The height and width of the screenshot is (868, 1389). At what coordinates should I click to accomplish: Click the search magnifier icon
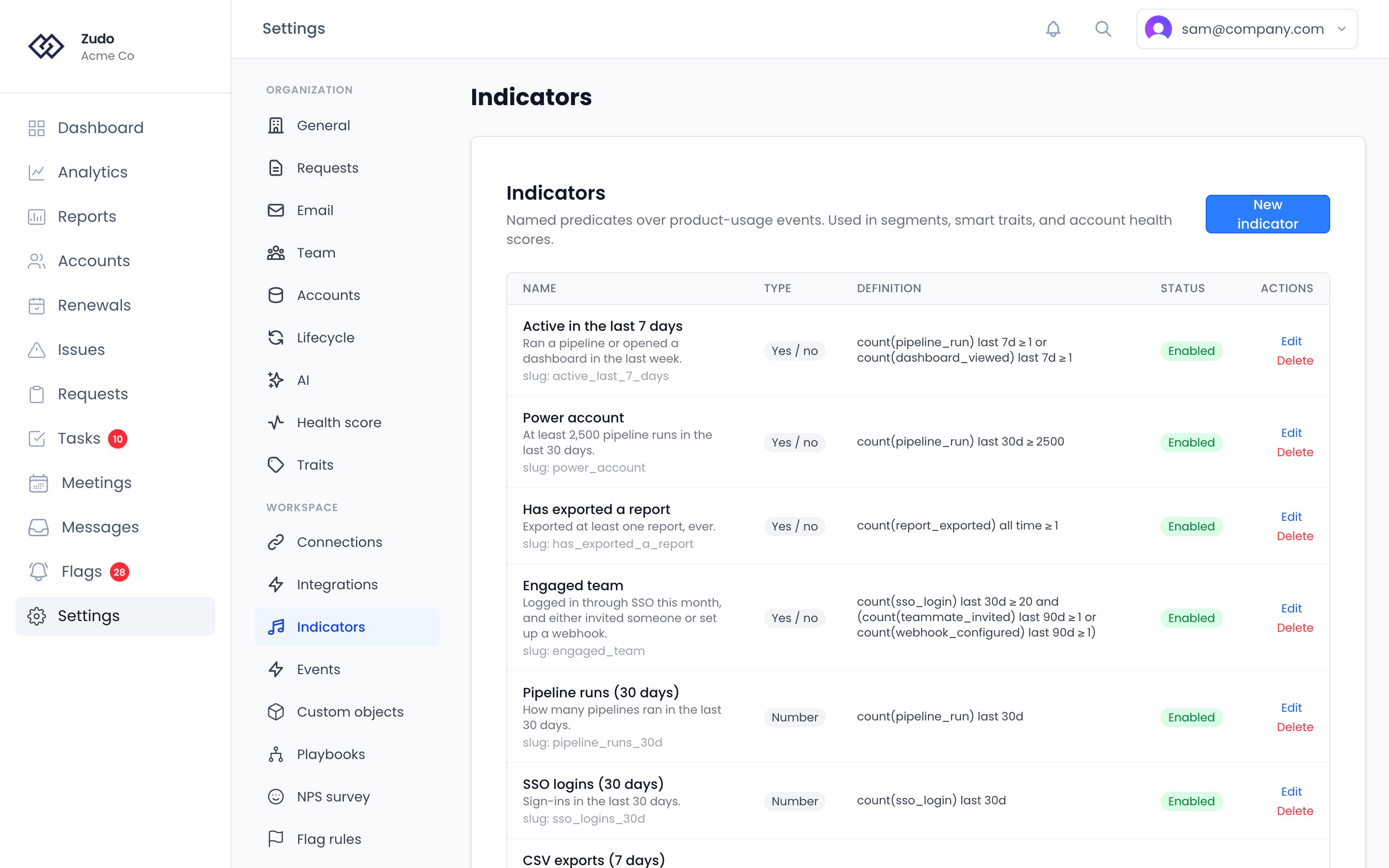(x=1103, y=29)
